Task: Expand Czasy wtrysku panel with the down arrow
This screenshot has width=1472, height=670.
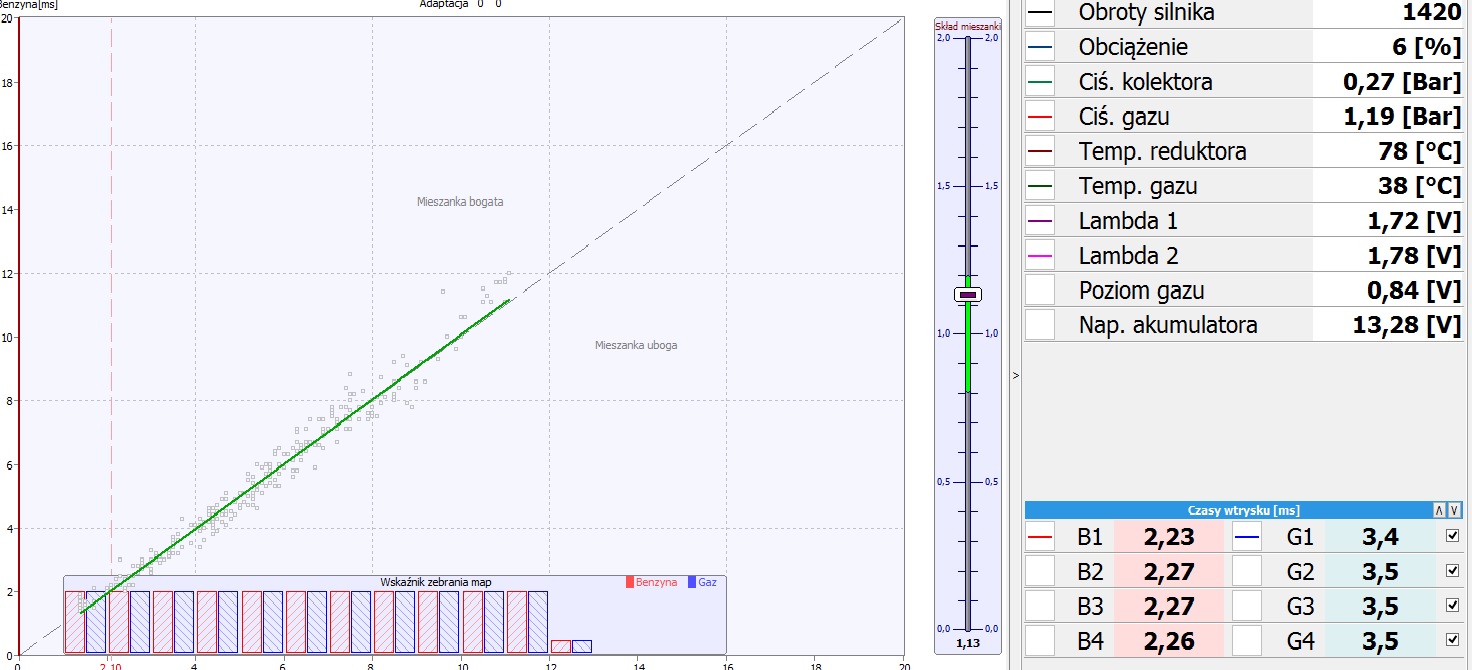Action: 1454,510
